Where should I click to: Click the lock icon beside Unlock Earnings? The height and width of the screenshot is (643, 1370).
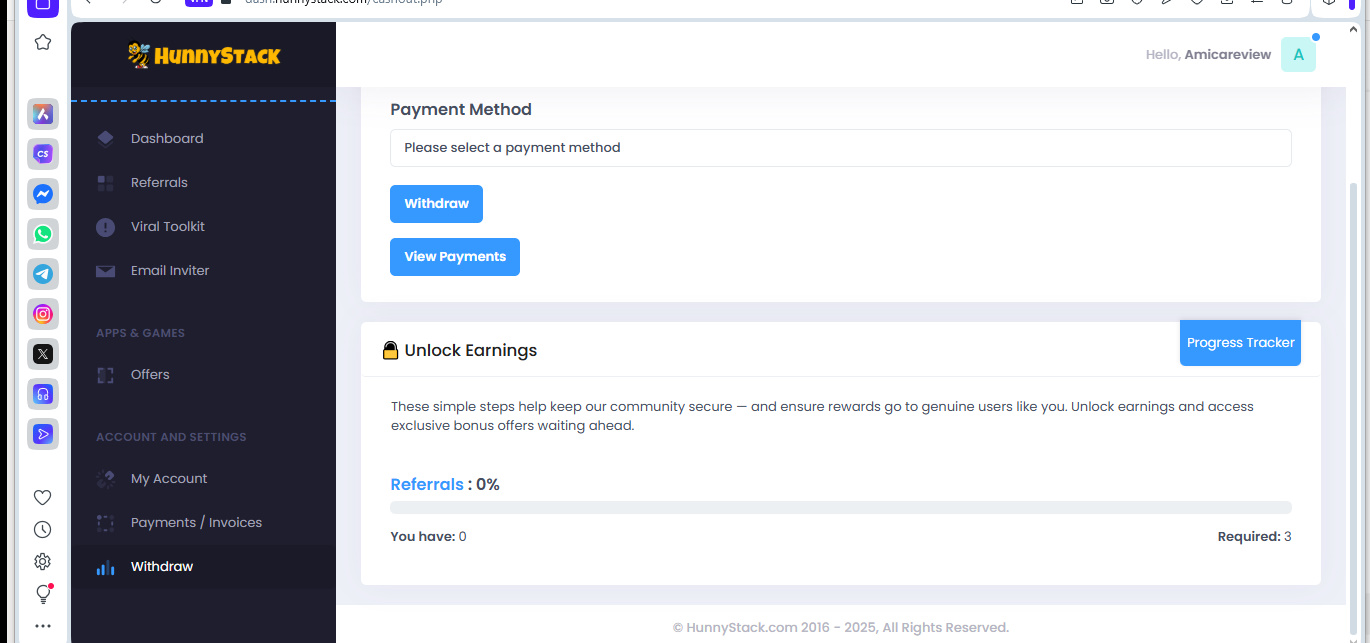[x=391, y=351]
